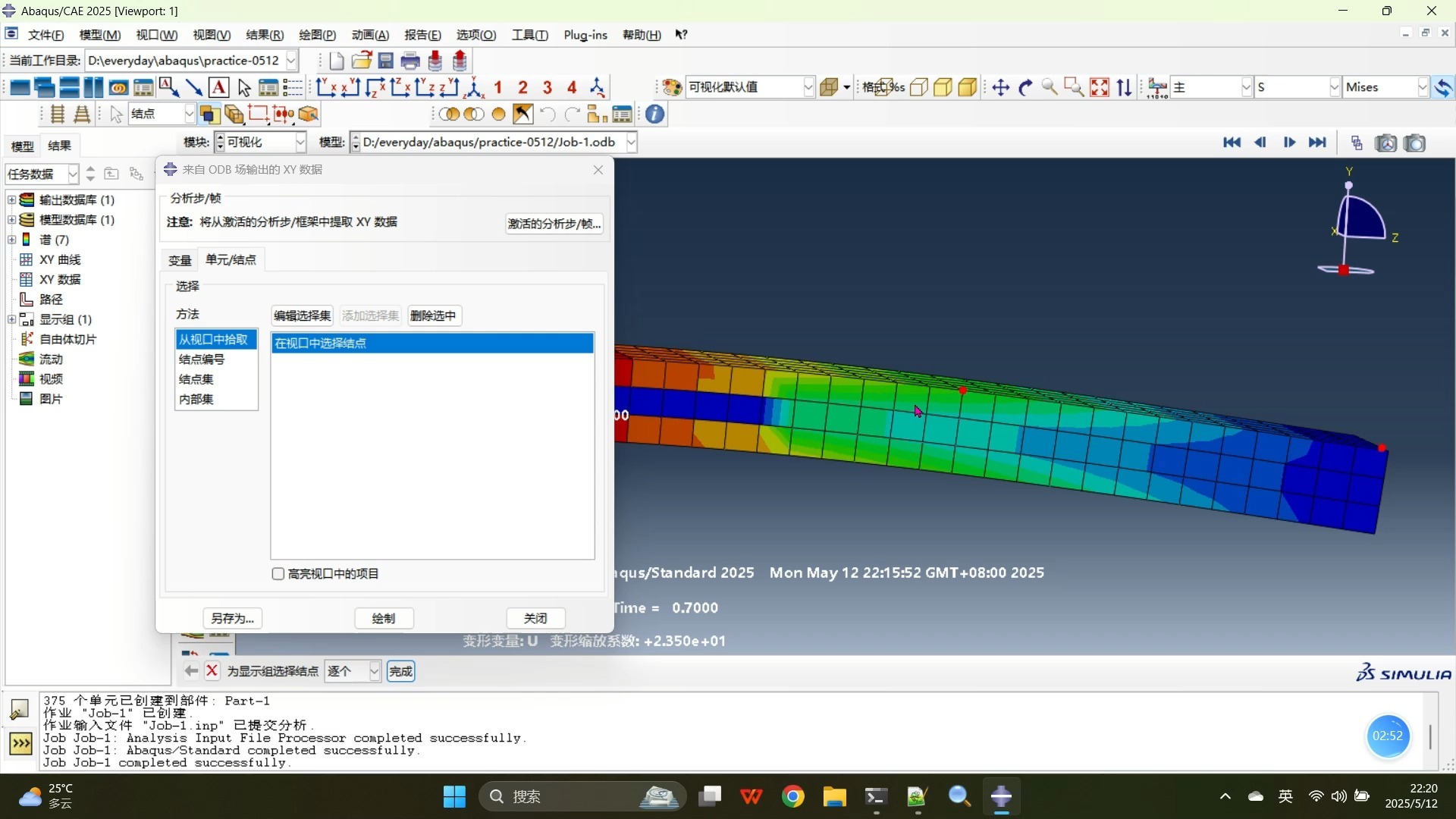Viewport: 1456px width, 819px height.
Task: Open the 可视化默认值 color dropdown
Action: (x=808, y=88)
